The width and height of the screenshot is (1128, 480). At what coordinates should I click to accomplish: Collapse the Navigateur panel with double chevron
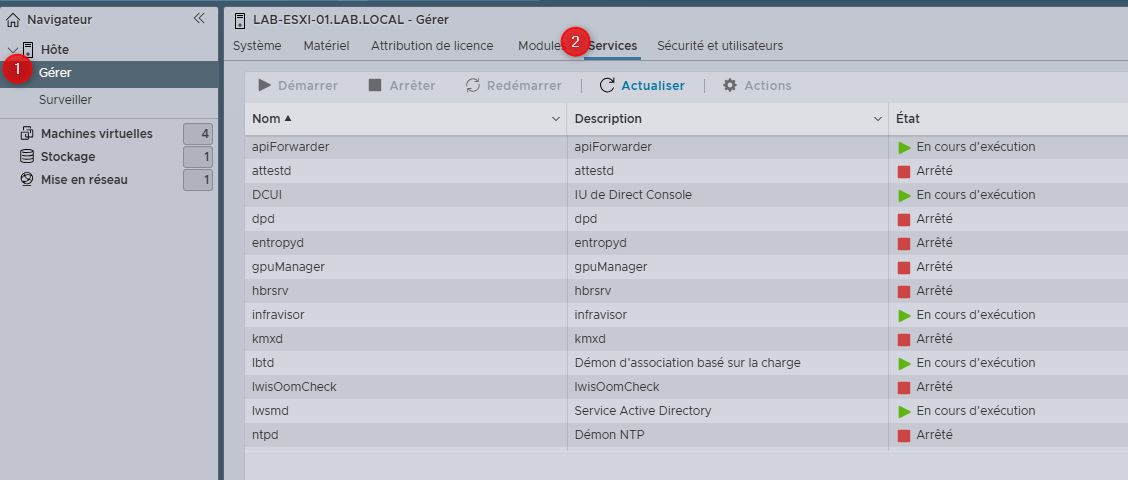tap(199, 18)
